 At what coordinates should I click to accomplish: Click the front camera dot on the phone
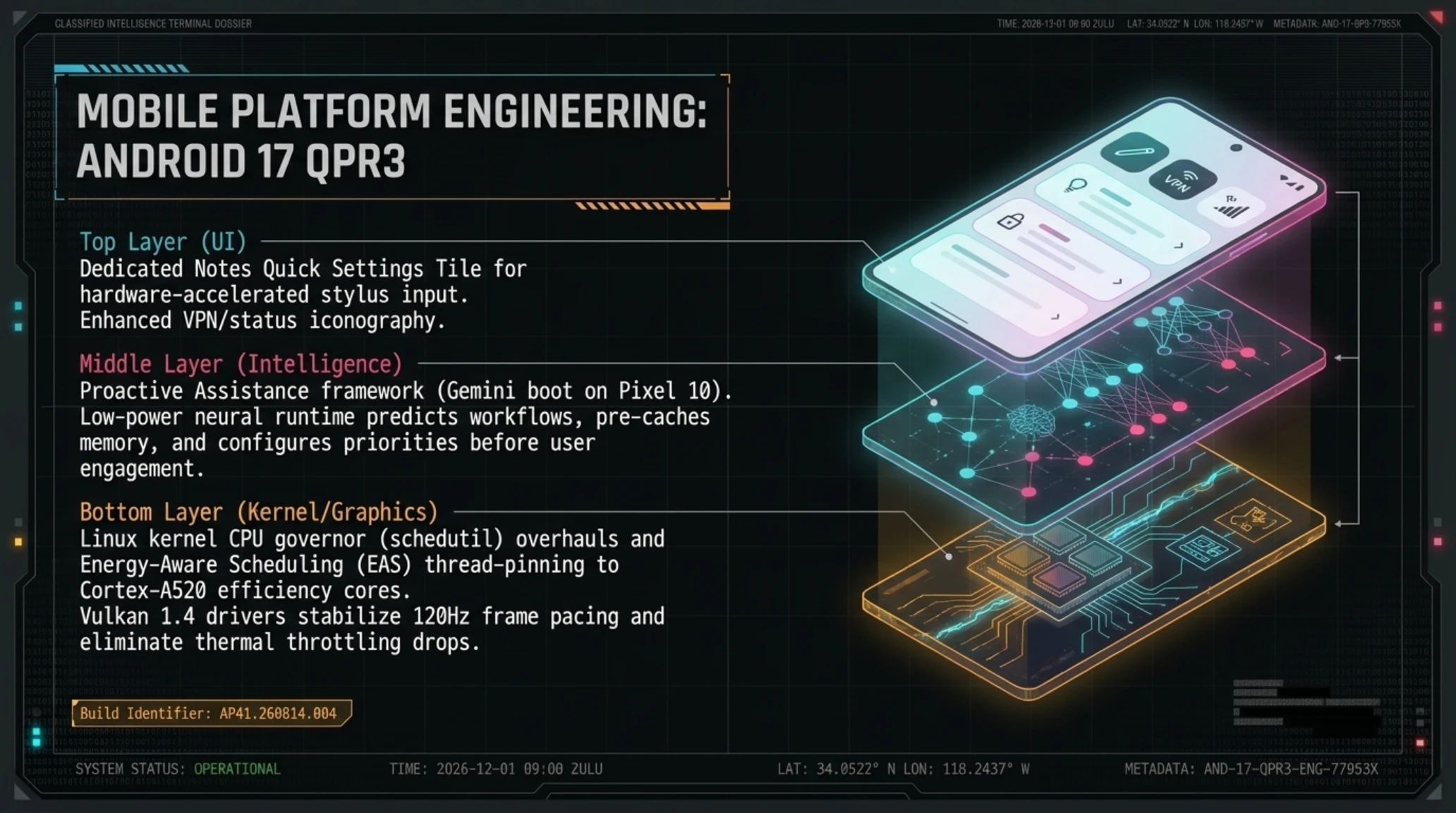[1236, 147]
